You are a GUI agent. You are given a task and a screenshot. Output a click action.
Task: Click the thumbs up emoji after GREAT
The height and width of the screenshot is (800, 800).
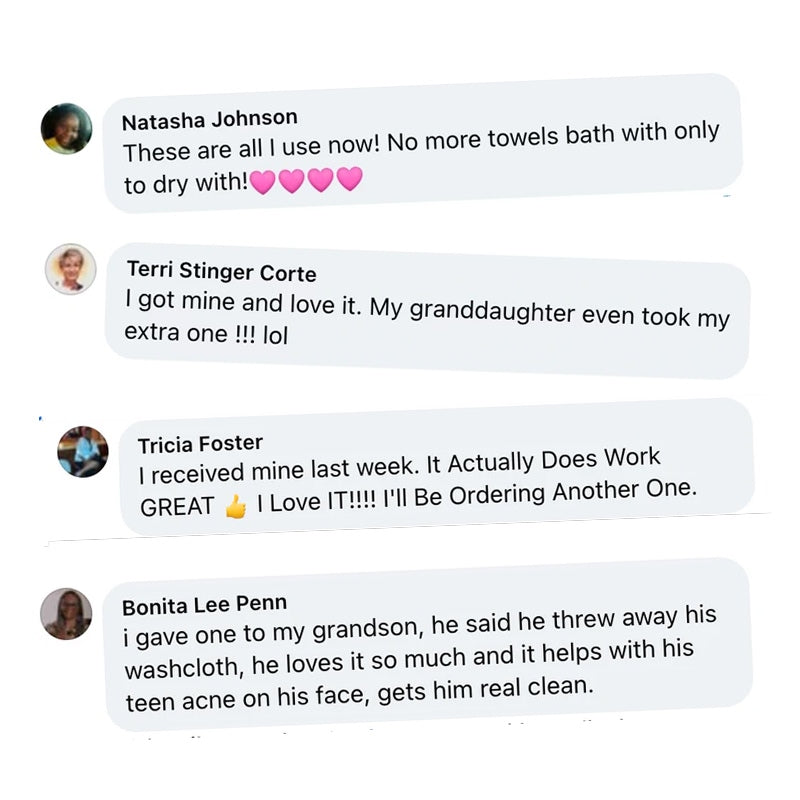click(x=236, y=508)
